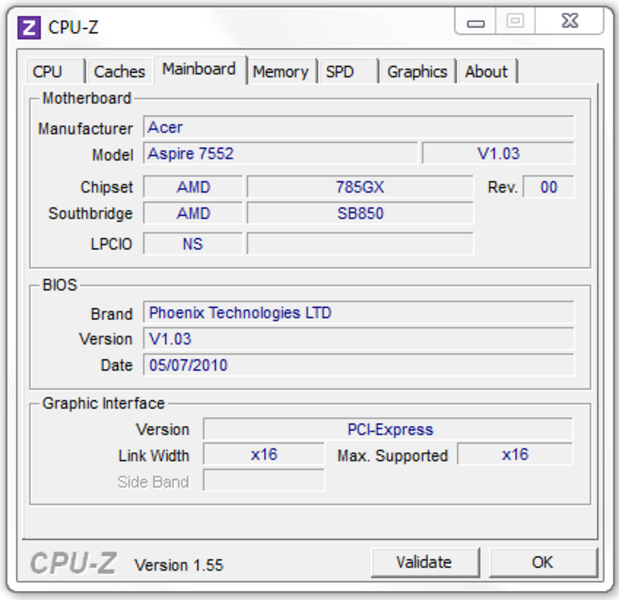Click the Southbridge label
619x600 pixels.
tap(90, 214)
